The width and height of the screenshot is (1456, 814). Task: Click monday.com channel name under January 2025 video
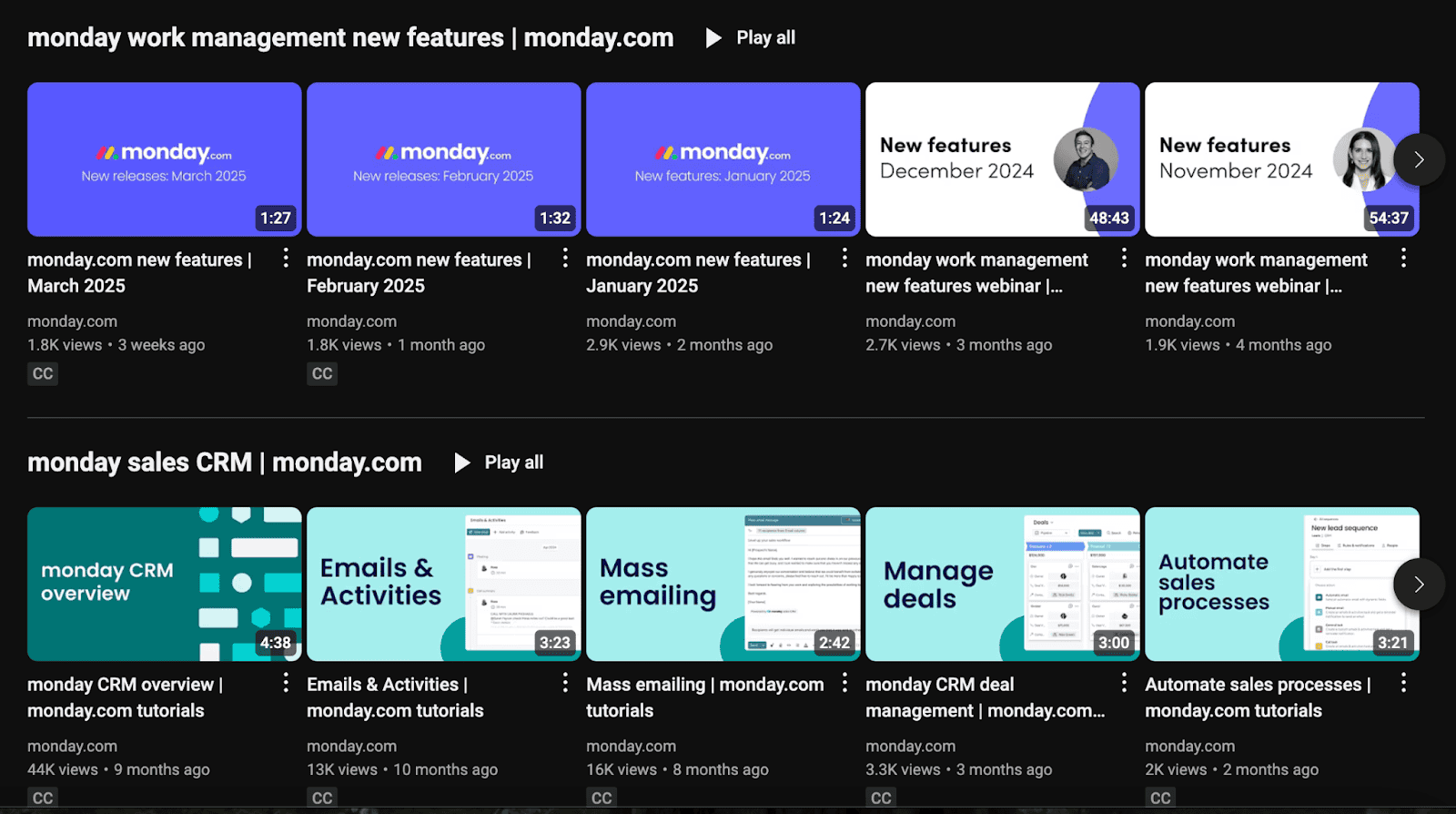point(632,321)
